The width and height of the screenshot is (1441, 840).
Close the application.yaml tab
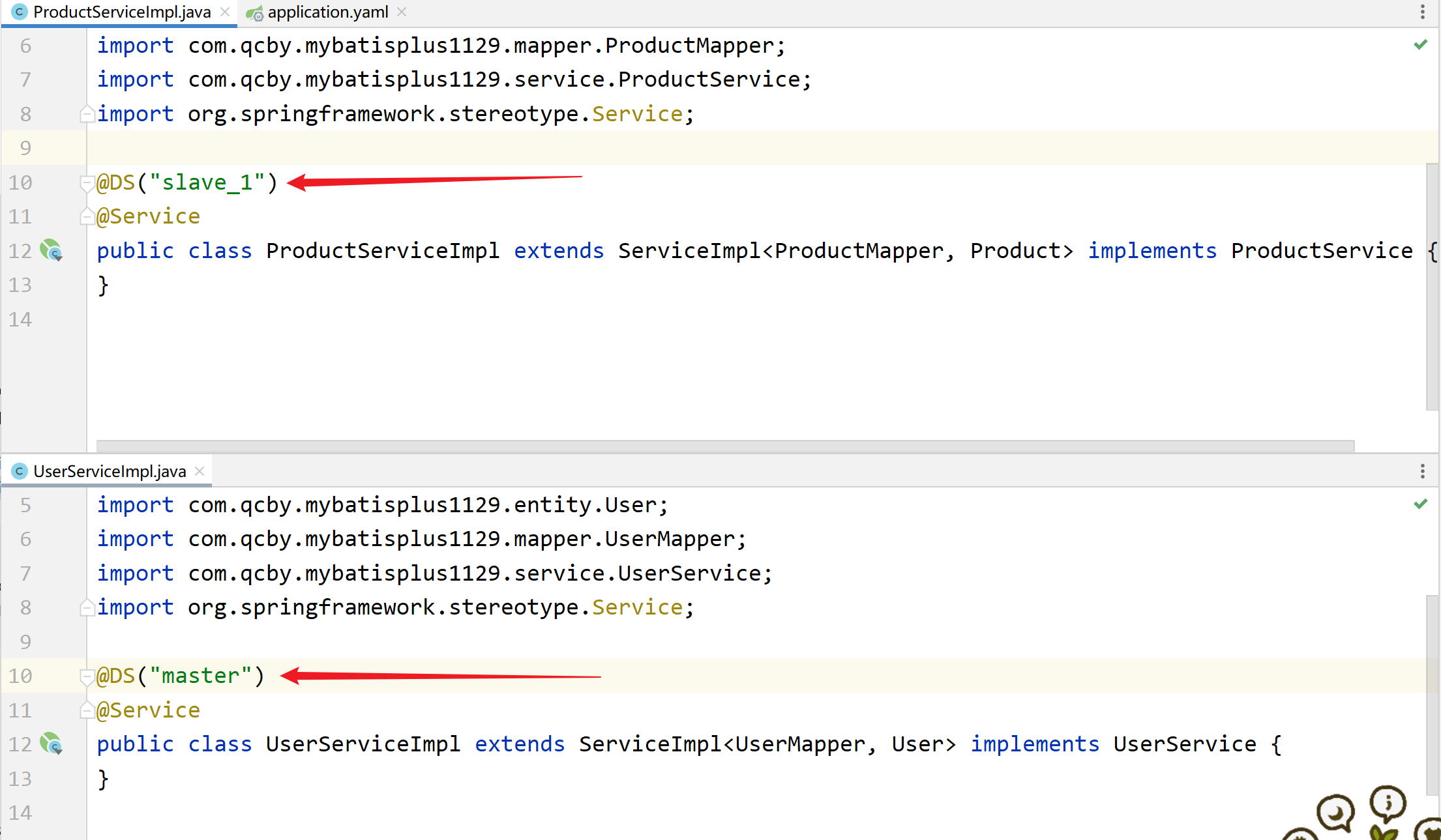click(402, 12)
